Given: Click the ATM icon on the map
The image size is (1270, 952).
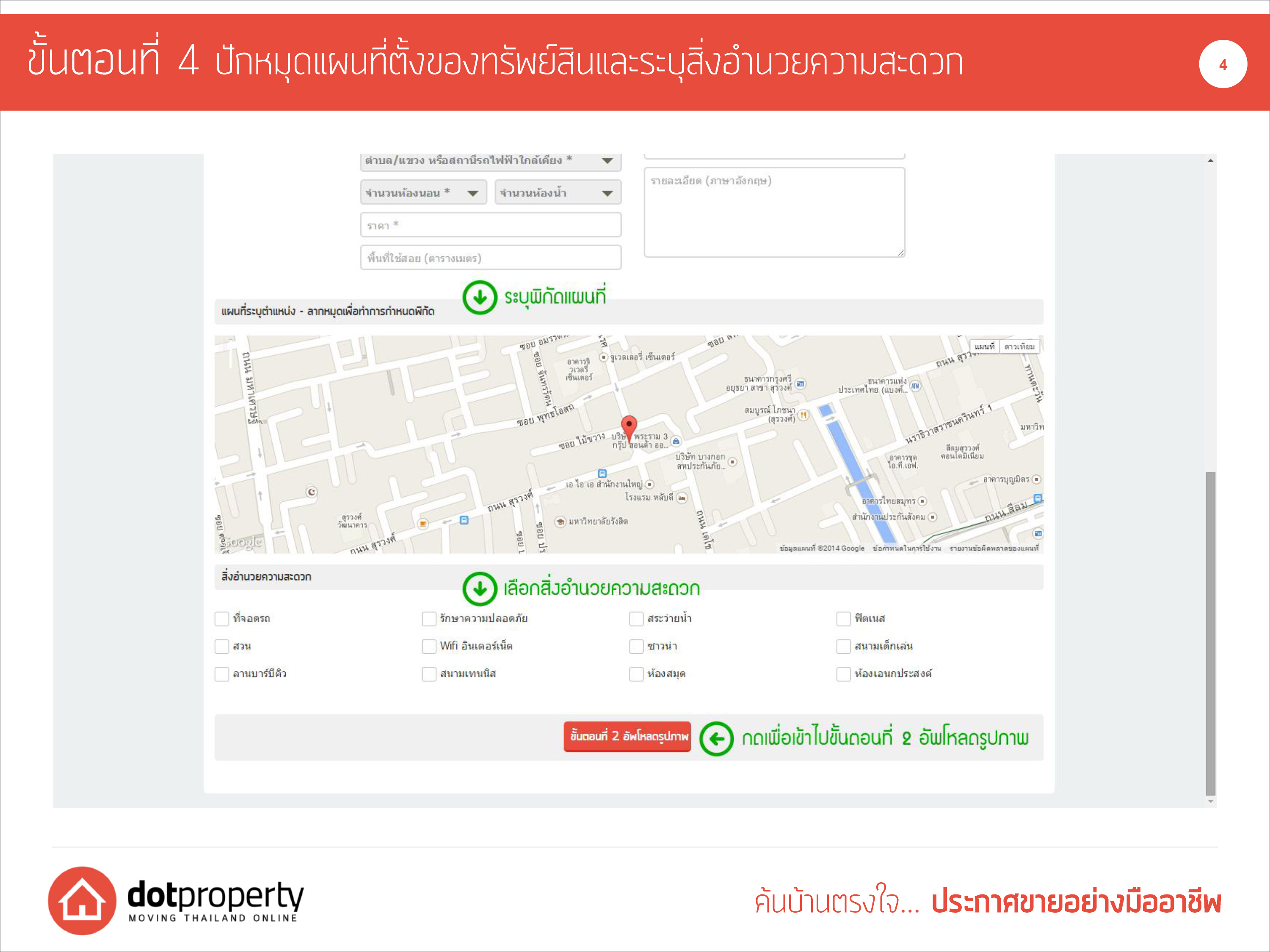Looking at the screenshot, I should tap(915, 385).
